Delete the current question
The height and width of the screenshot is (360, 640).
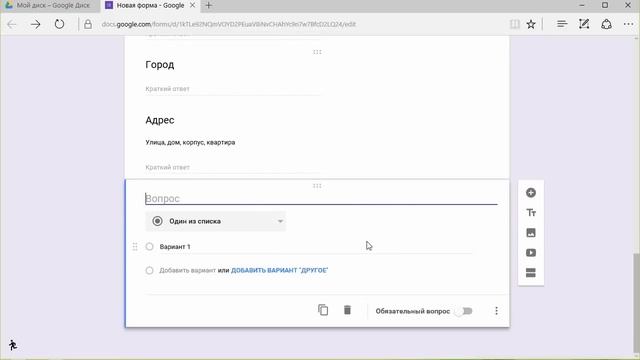coord(347,310)
